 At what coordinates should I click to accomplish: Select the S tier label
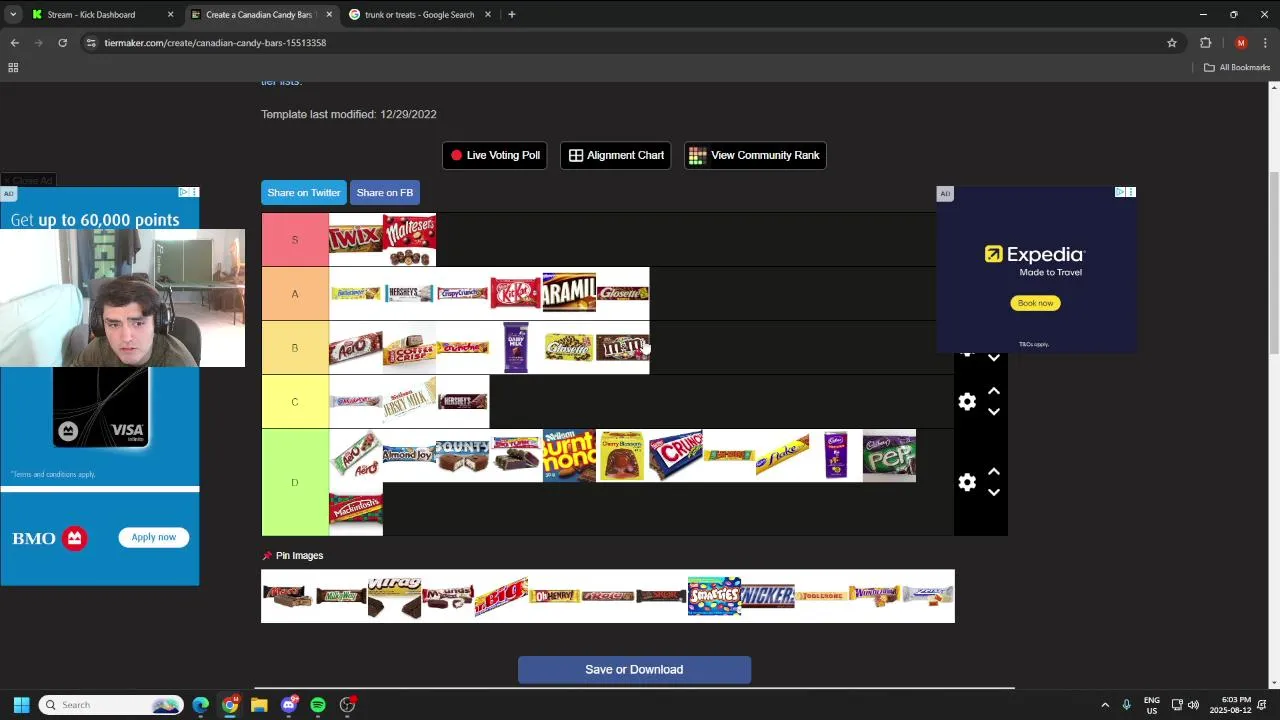point(295,239)
